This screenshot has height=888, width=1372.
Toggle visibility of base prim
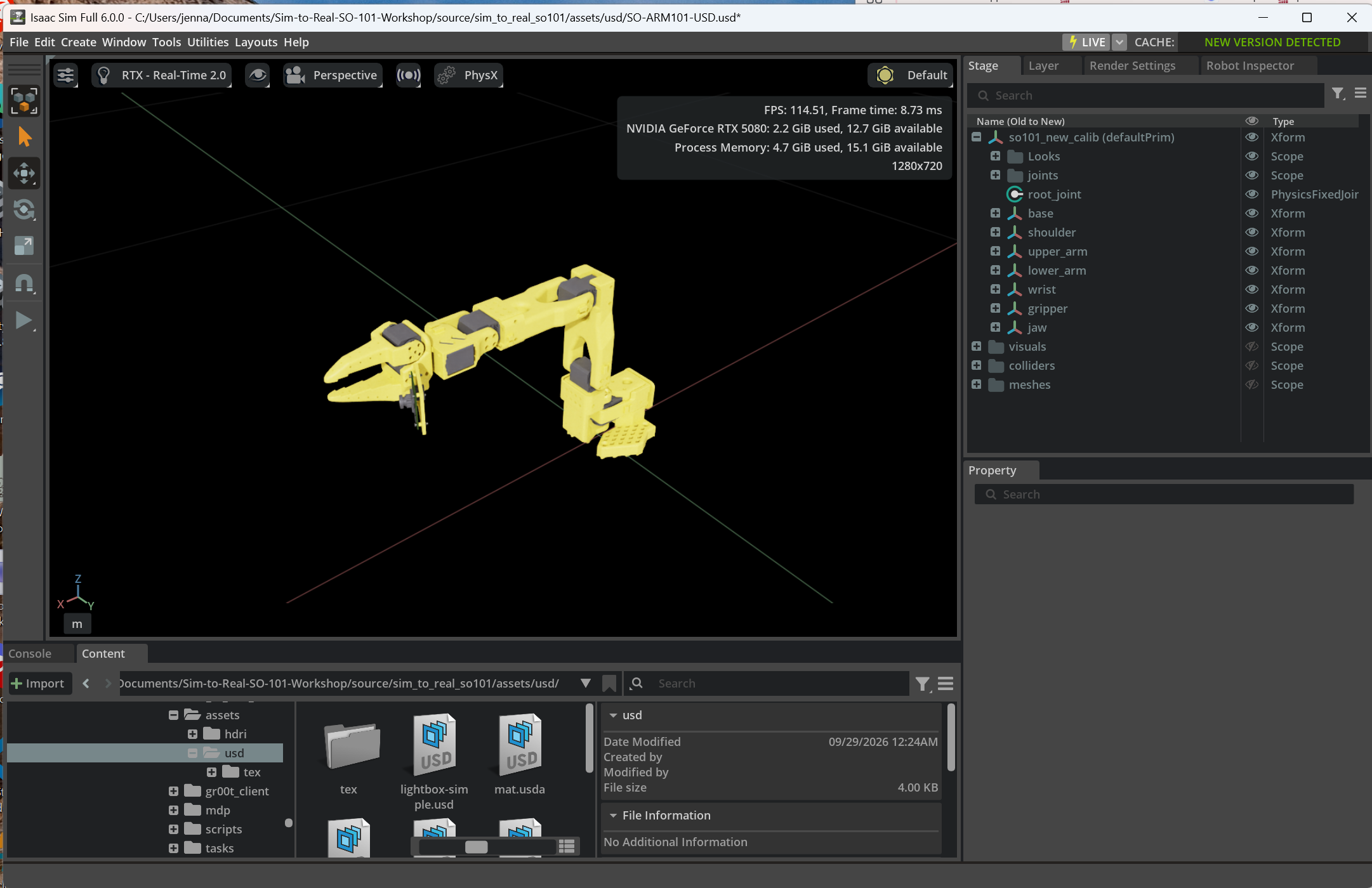(x=1252, y=214)
